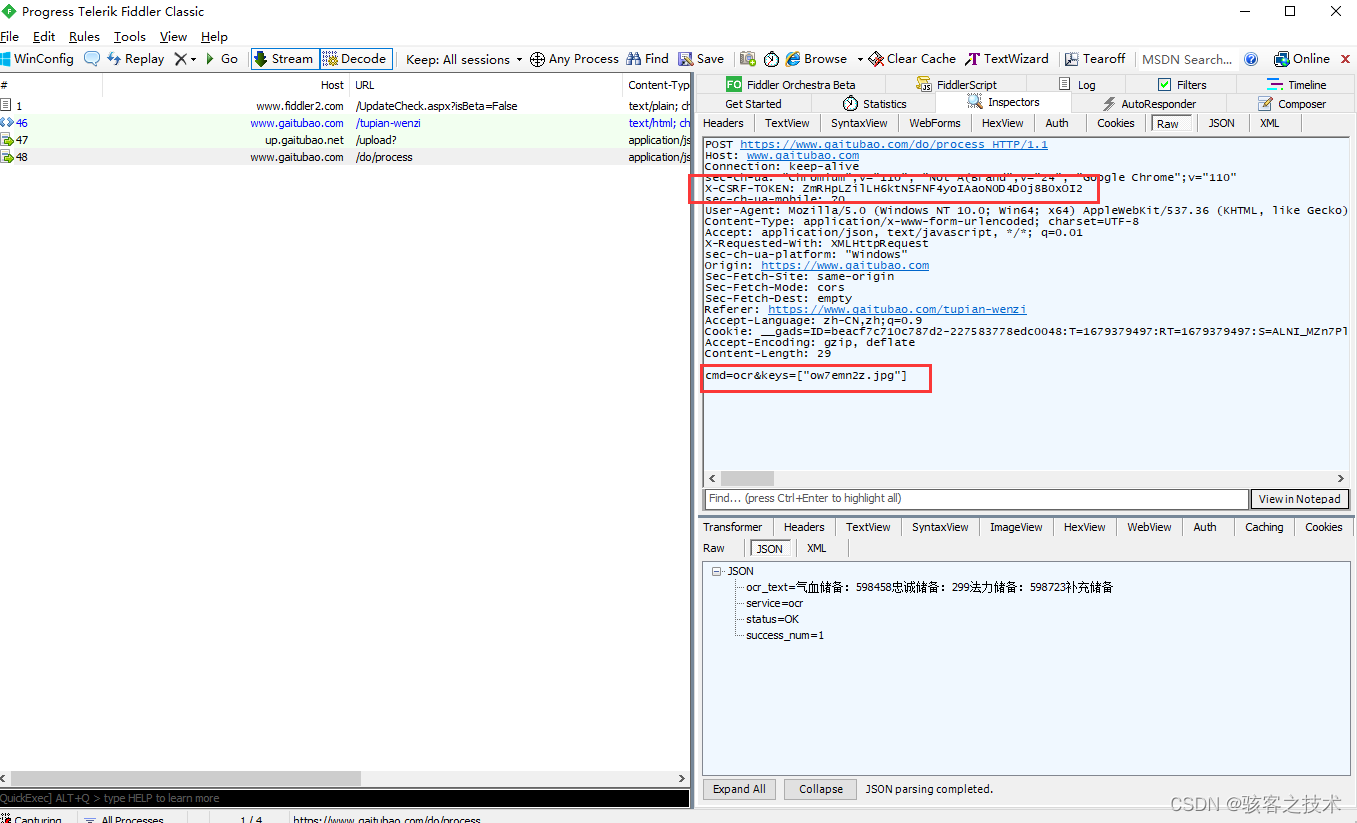Select the response ImageView tab
Image resolution: width=1357 pixels, height=823 pixels.
[x=1016, y=527]
